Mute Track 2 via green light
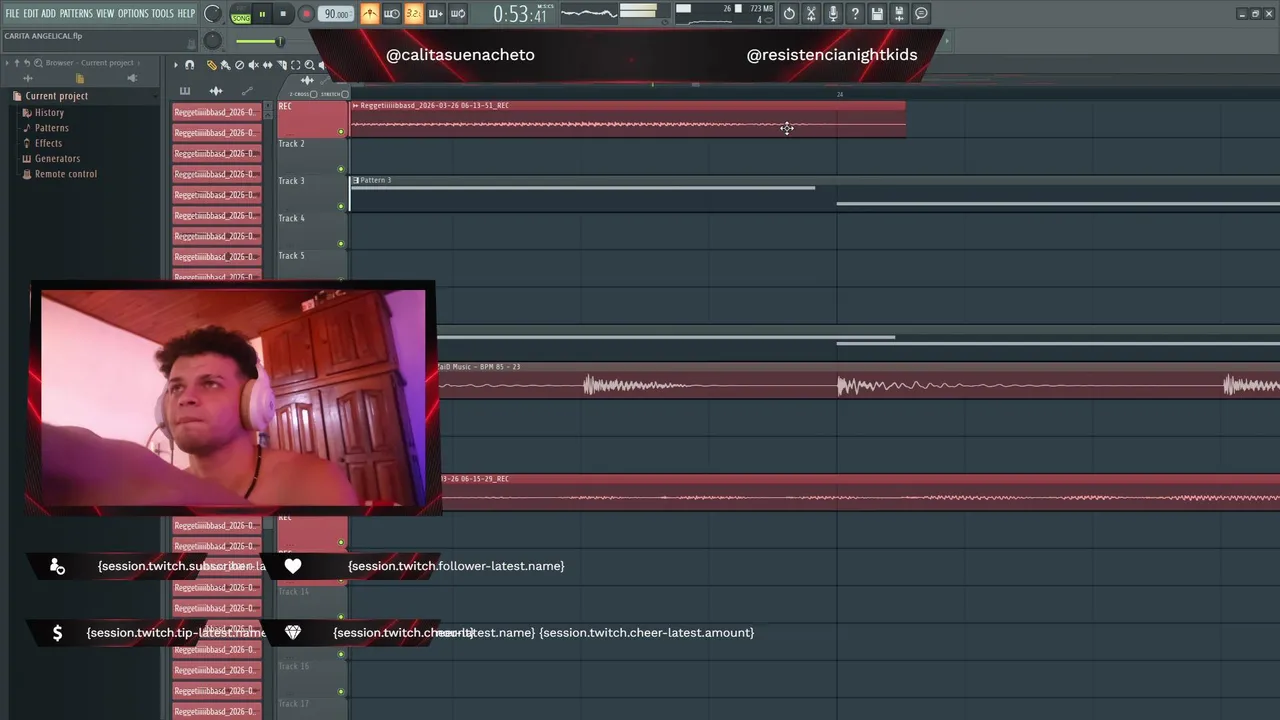Image resolution: width=1280 pixels, height=720 pixels. [x=341, y=169]
